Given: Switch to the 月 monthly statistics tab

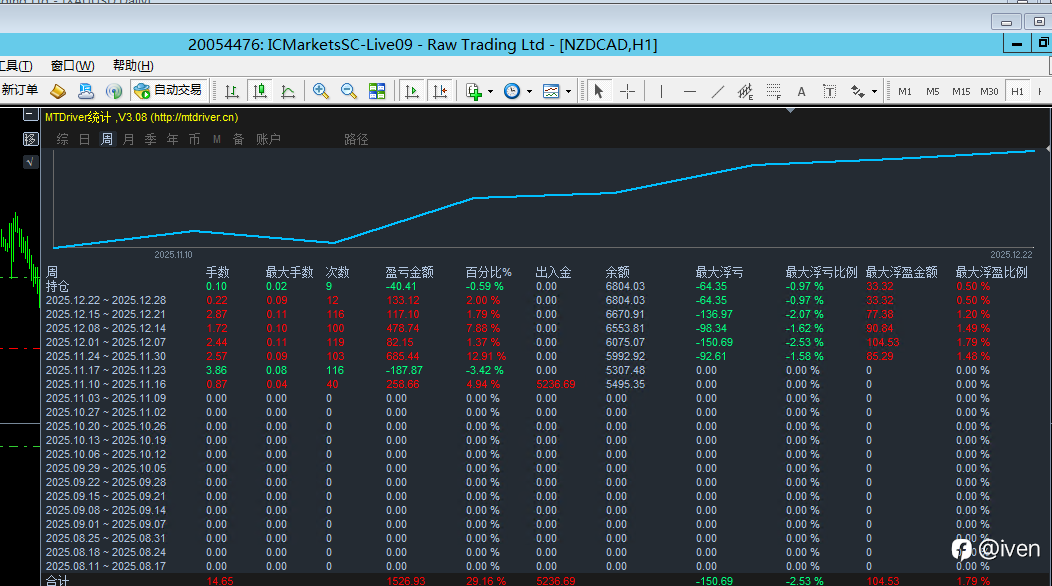Looking at the screenshot, I should [x=128, y=139].
